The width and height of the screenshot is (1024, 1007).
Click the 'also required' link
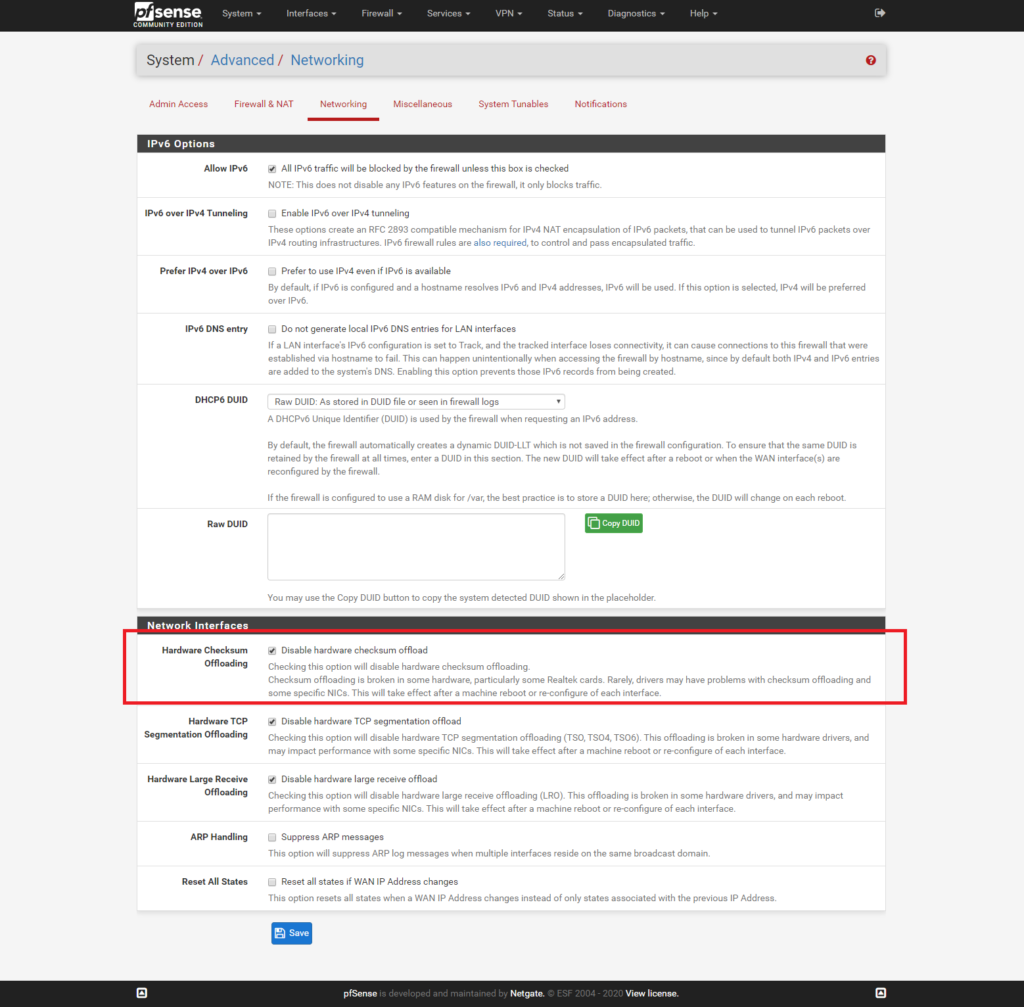[500, 243]
